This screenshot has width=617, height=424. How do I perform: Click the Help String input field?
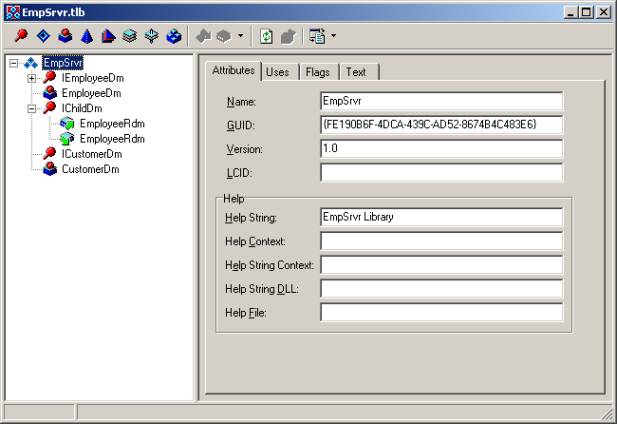click(441, 216)
